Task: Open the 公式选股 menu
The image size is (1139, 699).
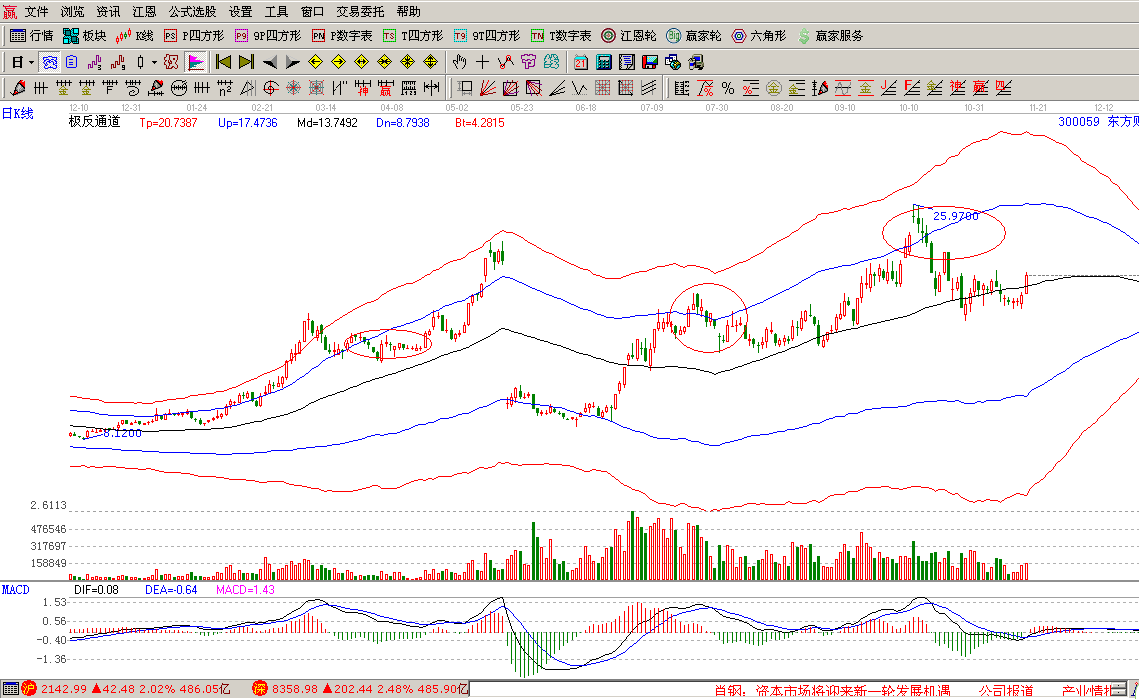Action: click(192, 12)
